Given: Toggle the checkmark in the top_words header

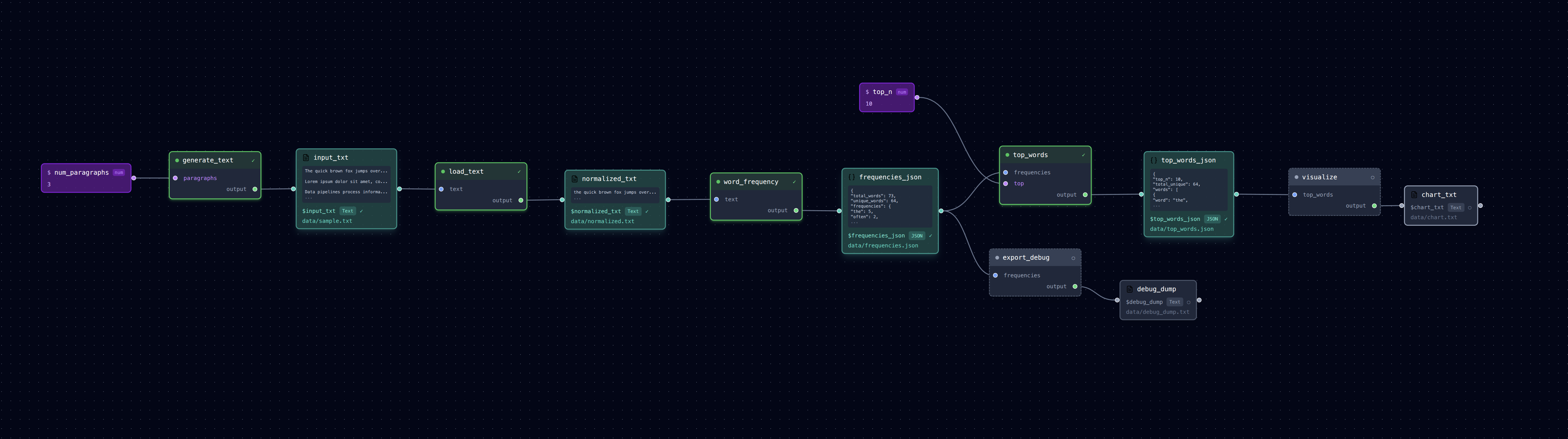Looking at the screenshot, I should [1083, 155].
